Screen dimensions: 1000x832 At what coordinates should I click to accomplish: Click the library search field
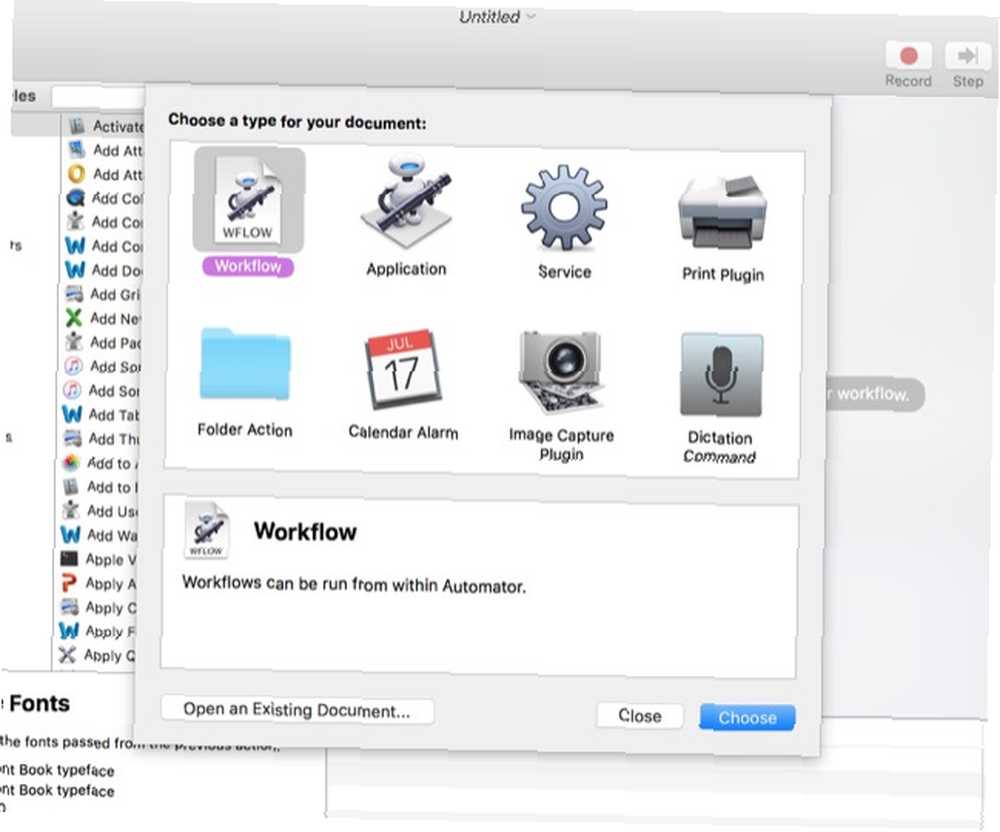click(98, 97)
